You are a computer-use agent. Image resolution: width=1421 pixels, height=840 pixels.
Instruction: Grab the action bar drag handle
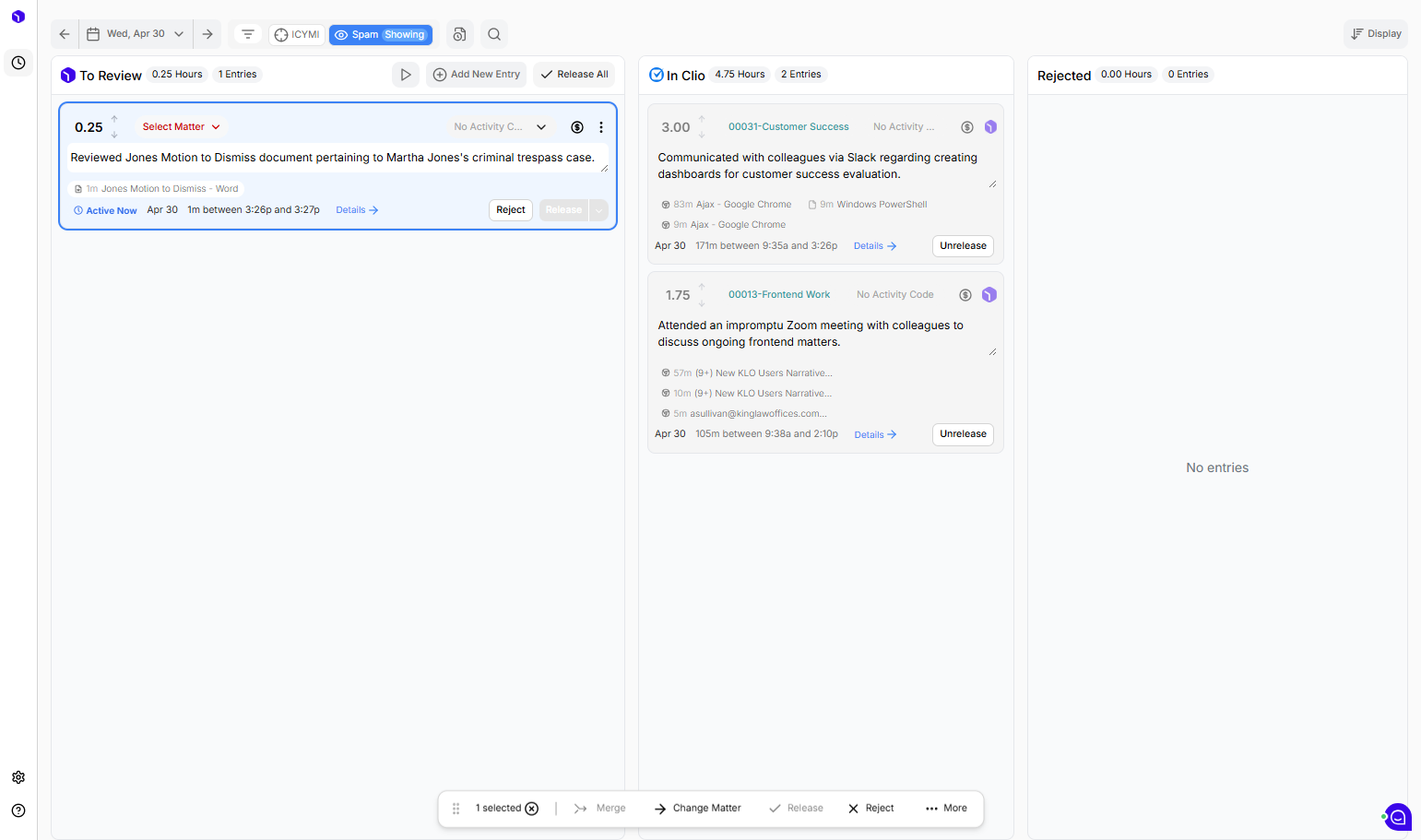click(x=456, y=809)
